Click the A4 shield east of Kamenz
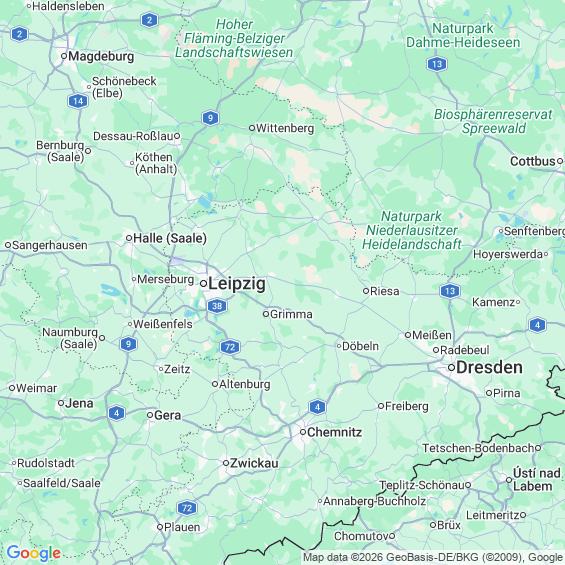 pyautogui.click(x=537, y=325)
